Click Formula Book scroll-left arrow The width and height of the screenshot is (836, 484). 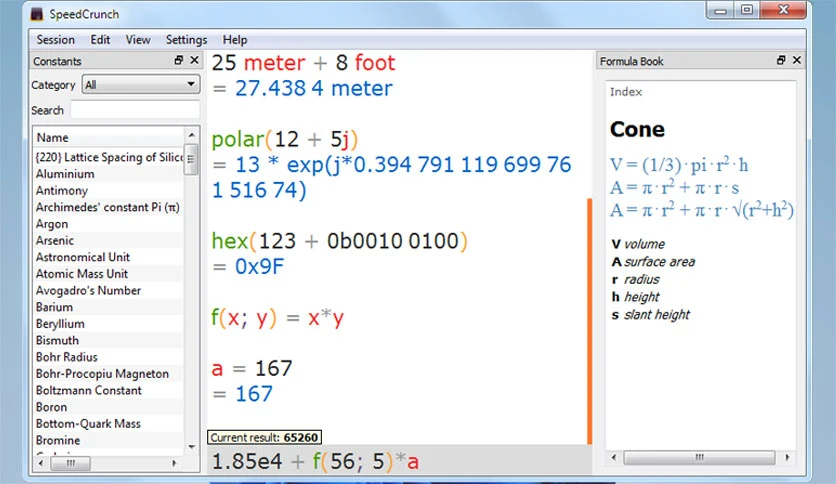click(x=614, y=457)
